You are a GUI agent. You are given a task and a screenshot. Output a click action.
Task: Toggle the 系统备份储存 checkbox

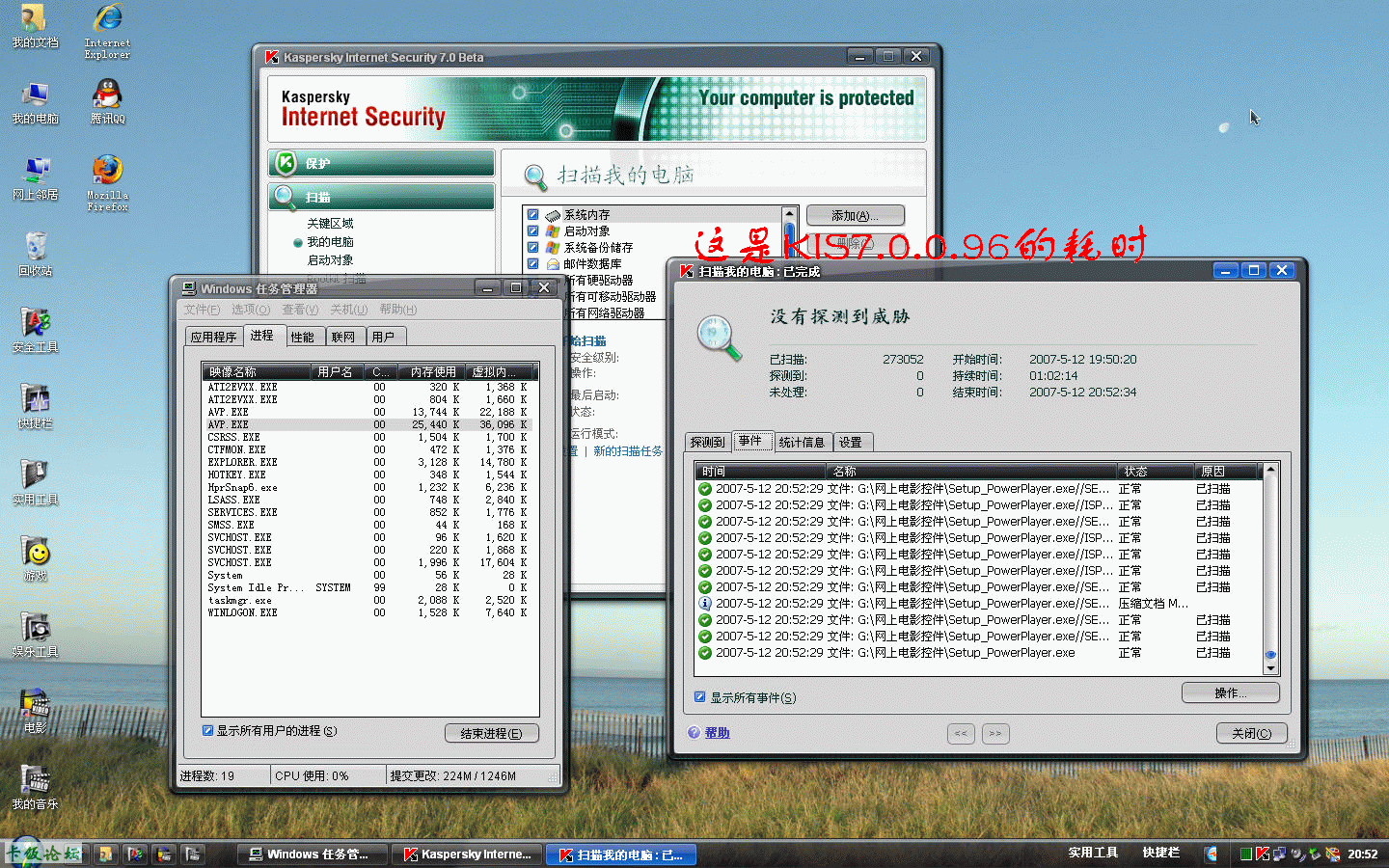pos(532,248)
